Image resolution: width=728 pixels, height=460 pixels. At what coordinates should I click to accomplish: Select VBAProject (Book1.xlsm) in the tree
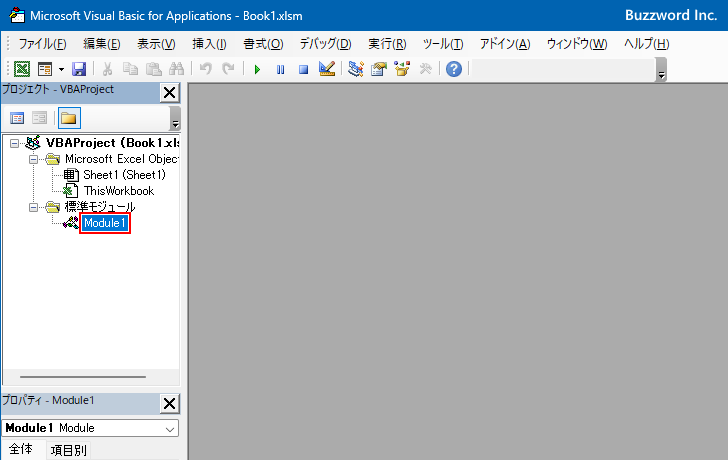coord(112,143)
